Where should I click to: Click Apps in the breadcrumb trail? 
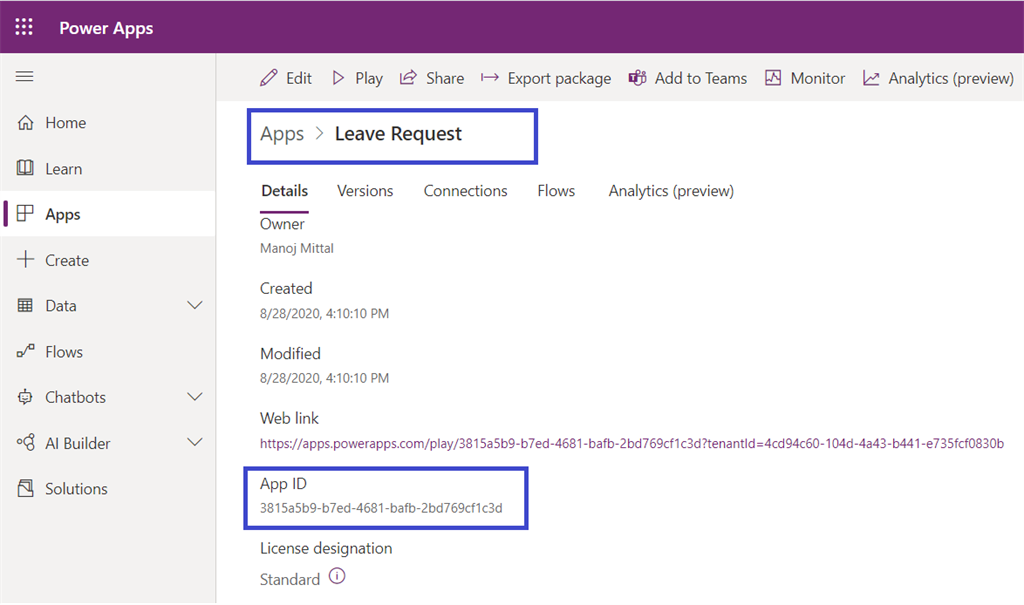coord(282,133)
